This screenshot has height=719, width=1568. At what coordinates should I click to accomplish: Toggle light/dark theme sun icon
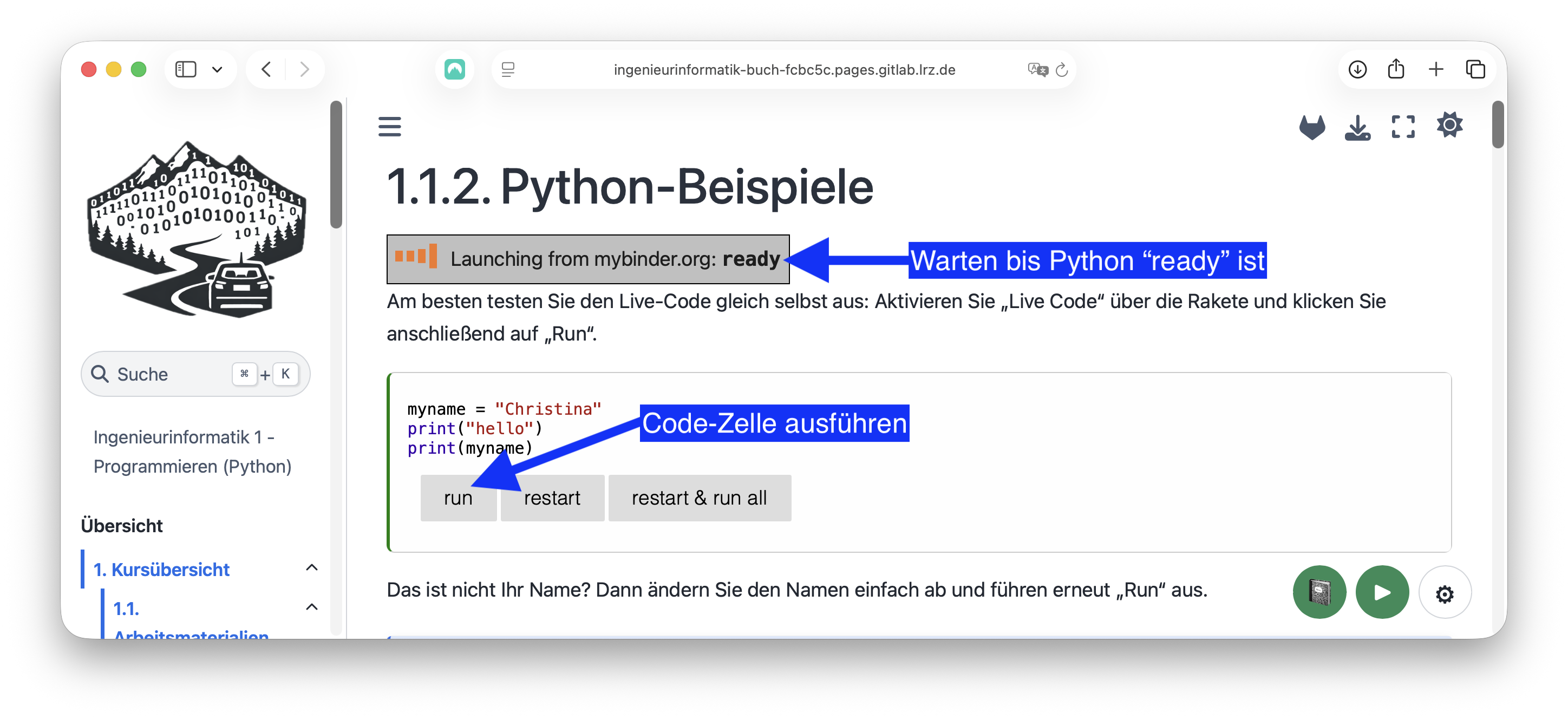[1449, 126]
